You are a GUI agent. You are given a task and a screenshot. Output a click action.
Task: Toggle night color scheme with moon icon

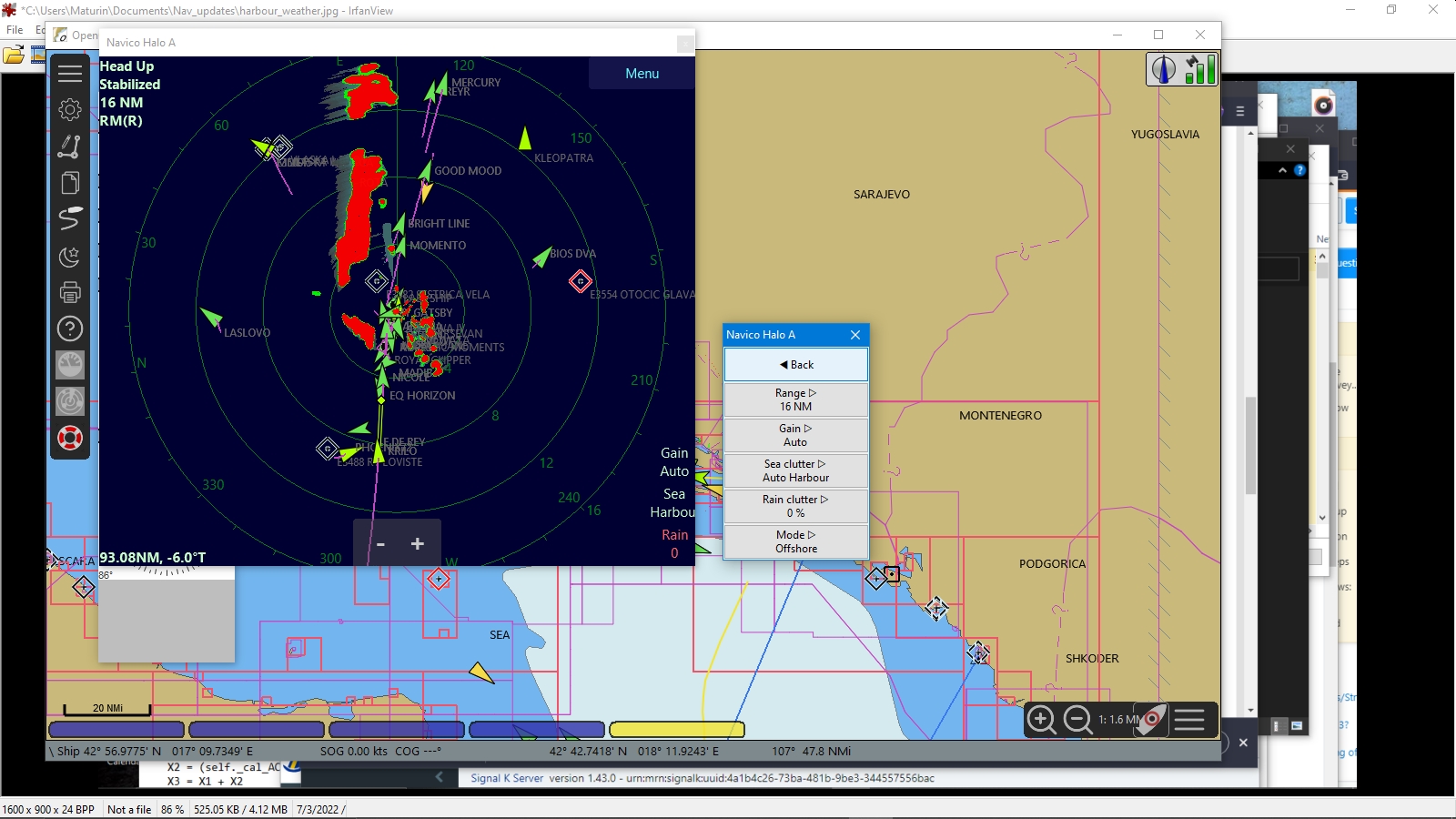[x=70, y=256]
